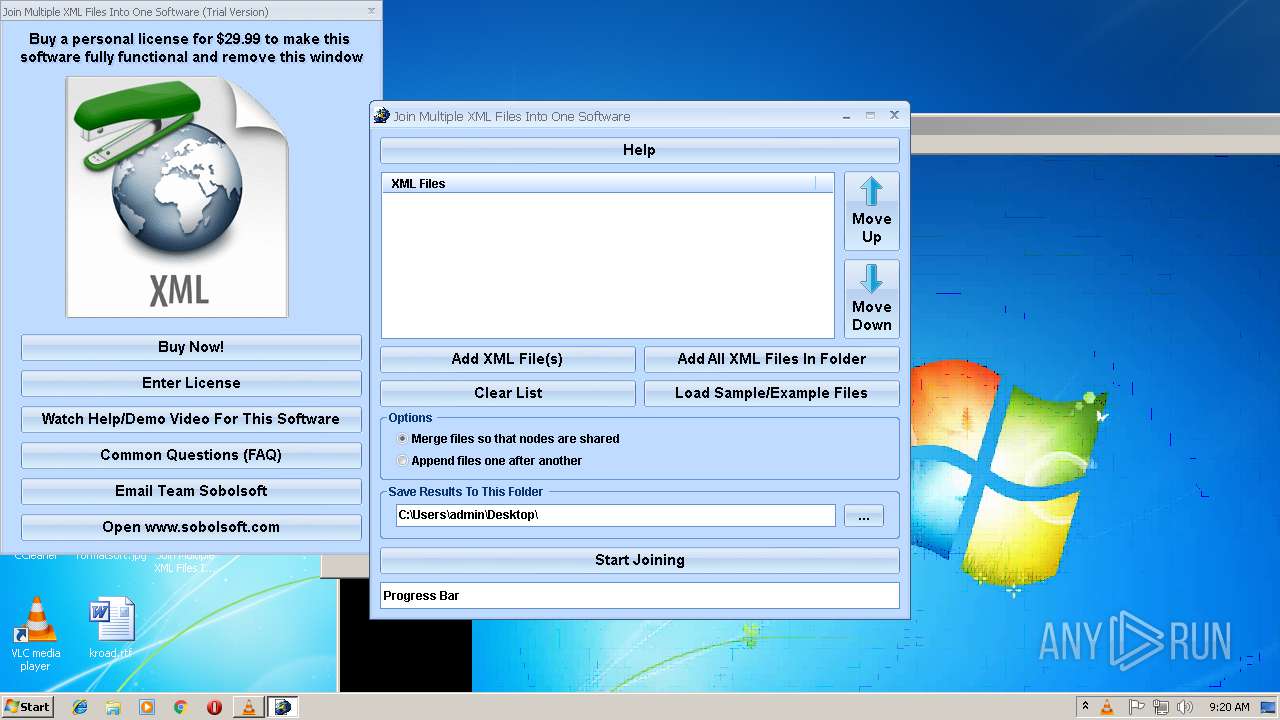Click Email Team Sobolsoft
1280x720 pixels.
(x=191, y=491)
